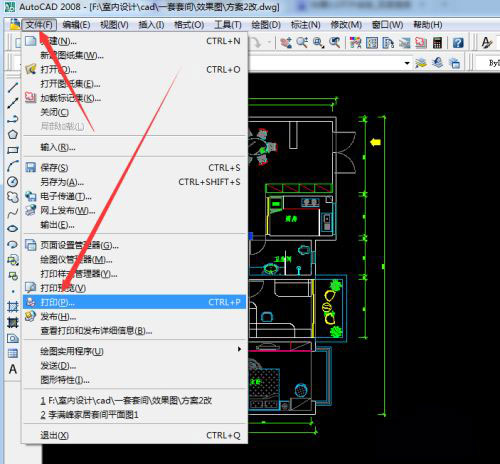
Task: Open the QuickCalc calculator icon
Action: pos(437,43)
